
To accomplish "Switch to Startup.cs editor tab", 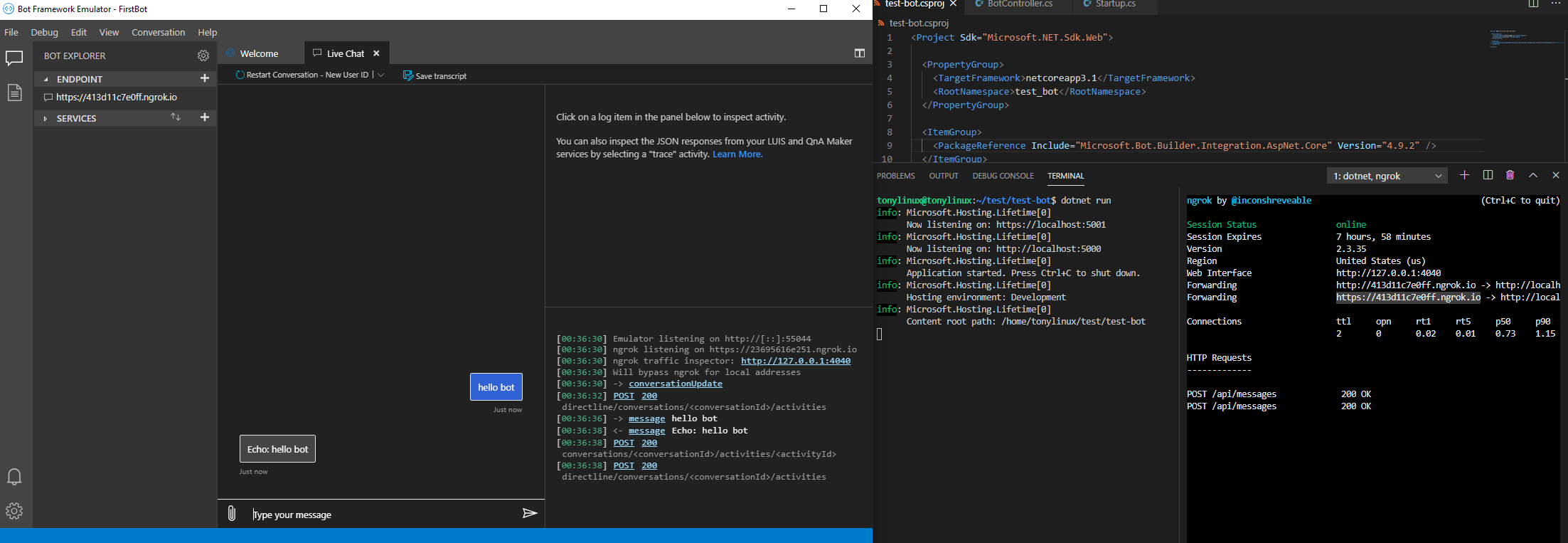I will click(1115, 4).
